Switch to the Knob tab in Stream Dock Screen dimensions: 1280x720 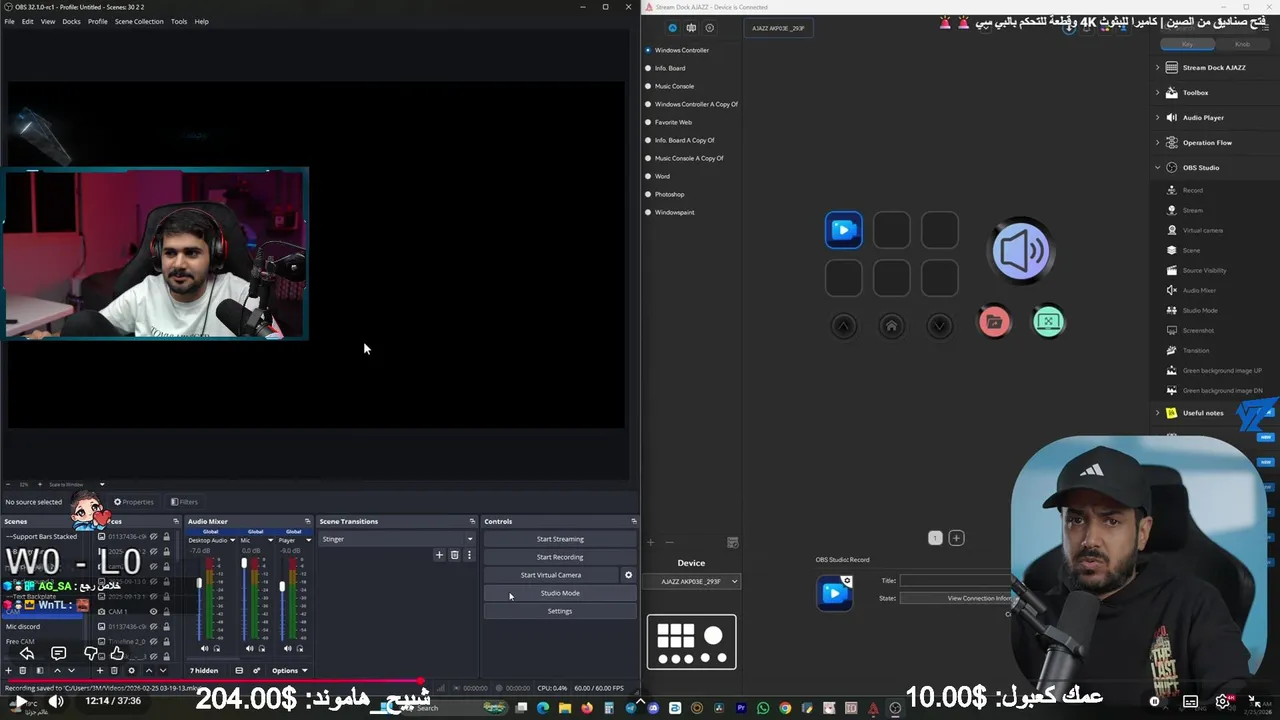pyautogui.click(x=1242, y=44)
